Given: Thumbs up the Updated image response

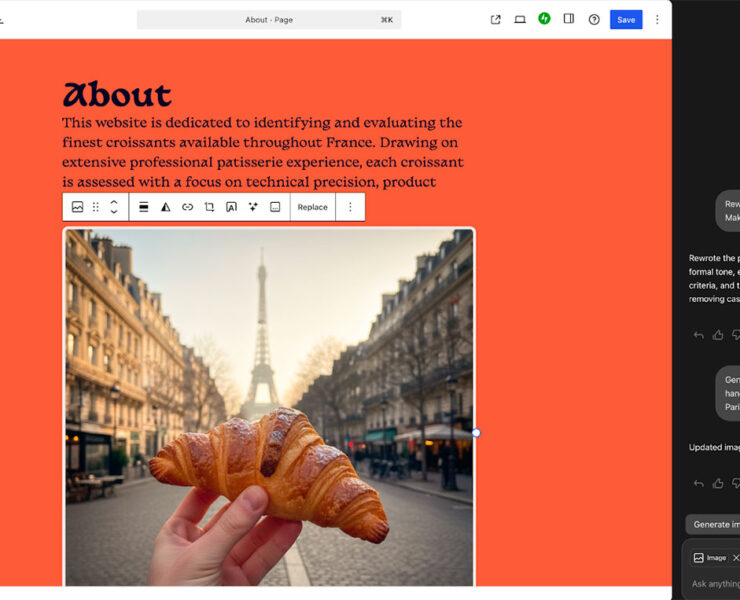Looking at the screenshot, I should click(x=718, y=483).
